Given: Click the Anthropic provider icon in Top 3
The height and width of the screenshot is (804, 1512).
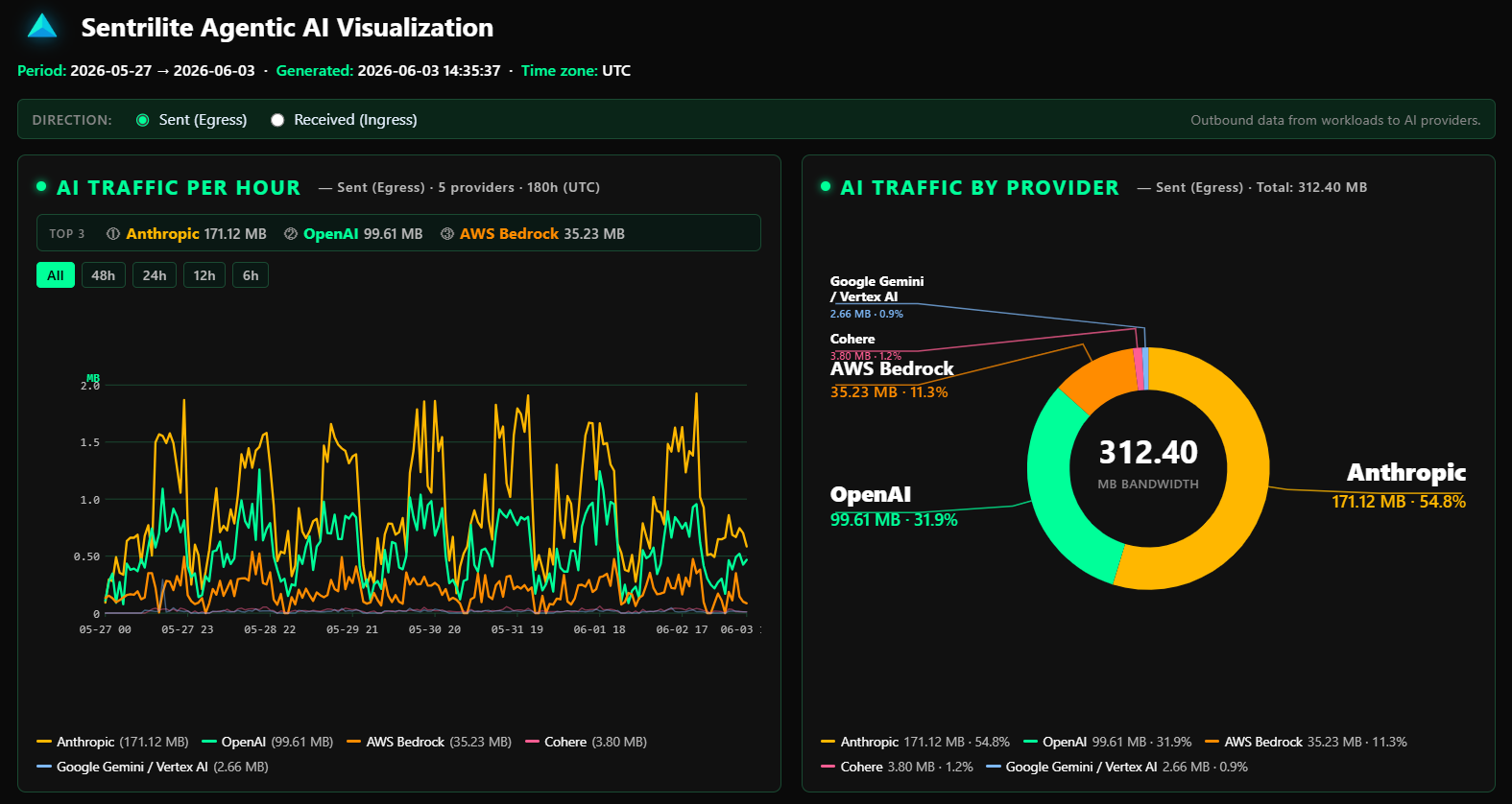Looking at the screenshot, I should pyautogui.click(x=113, y=234).
